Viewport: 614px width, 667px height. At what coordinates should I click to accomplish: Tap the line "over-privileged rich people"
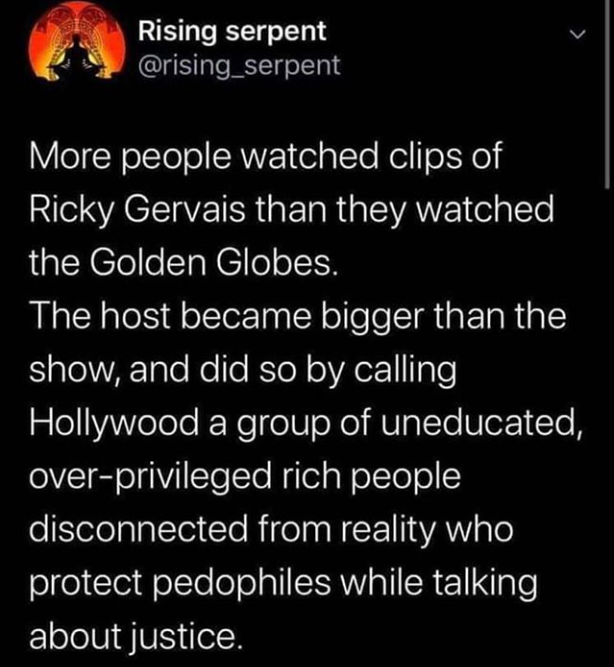pos(245,476)
